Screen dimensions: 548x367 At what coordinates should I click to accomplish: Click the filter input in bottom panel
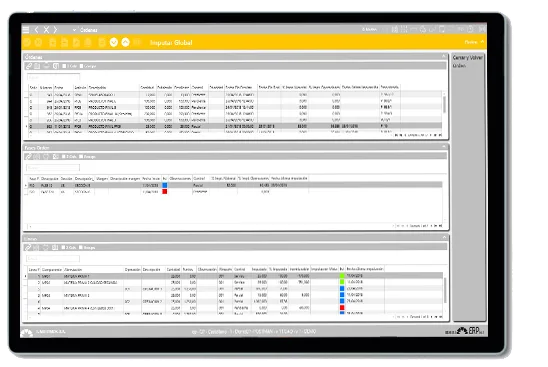click(x=53, y=259)
